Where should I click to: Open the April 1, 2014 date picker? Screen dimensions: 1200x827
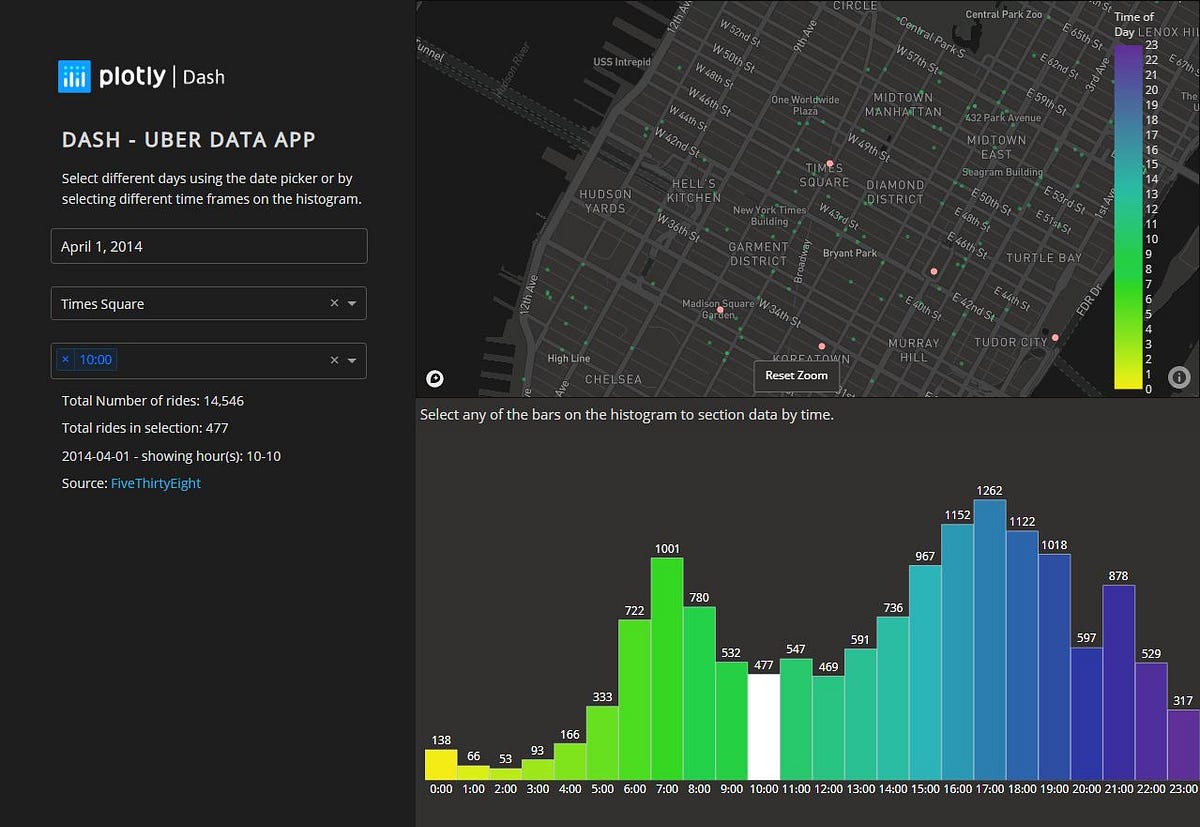click(x=208, y=246)
